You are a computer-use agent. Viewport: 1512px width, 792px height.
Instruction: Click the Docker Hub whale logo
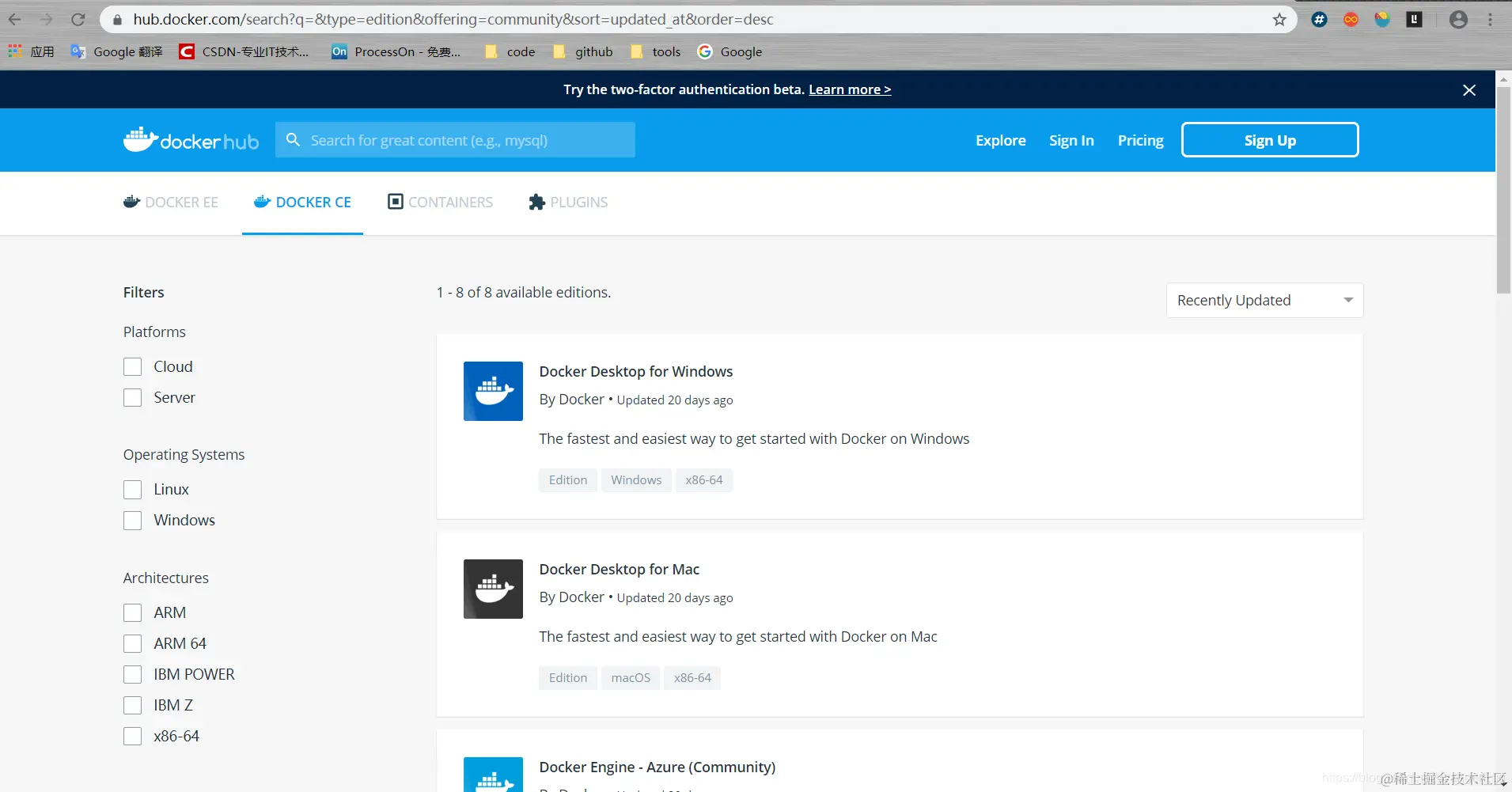(x=191, y=140)
